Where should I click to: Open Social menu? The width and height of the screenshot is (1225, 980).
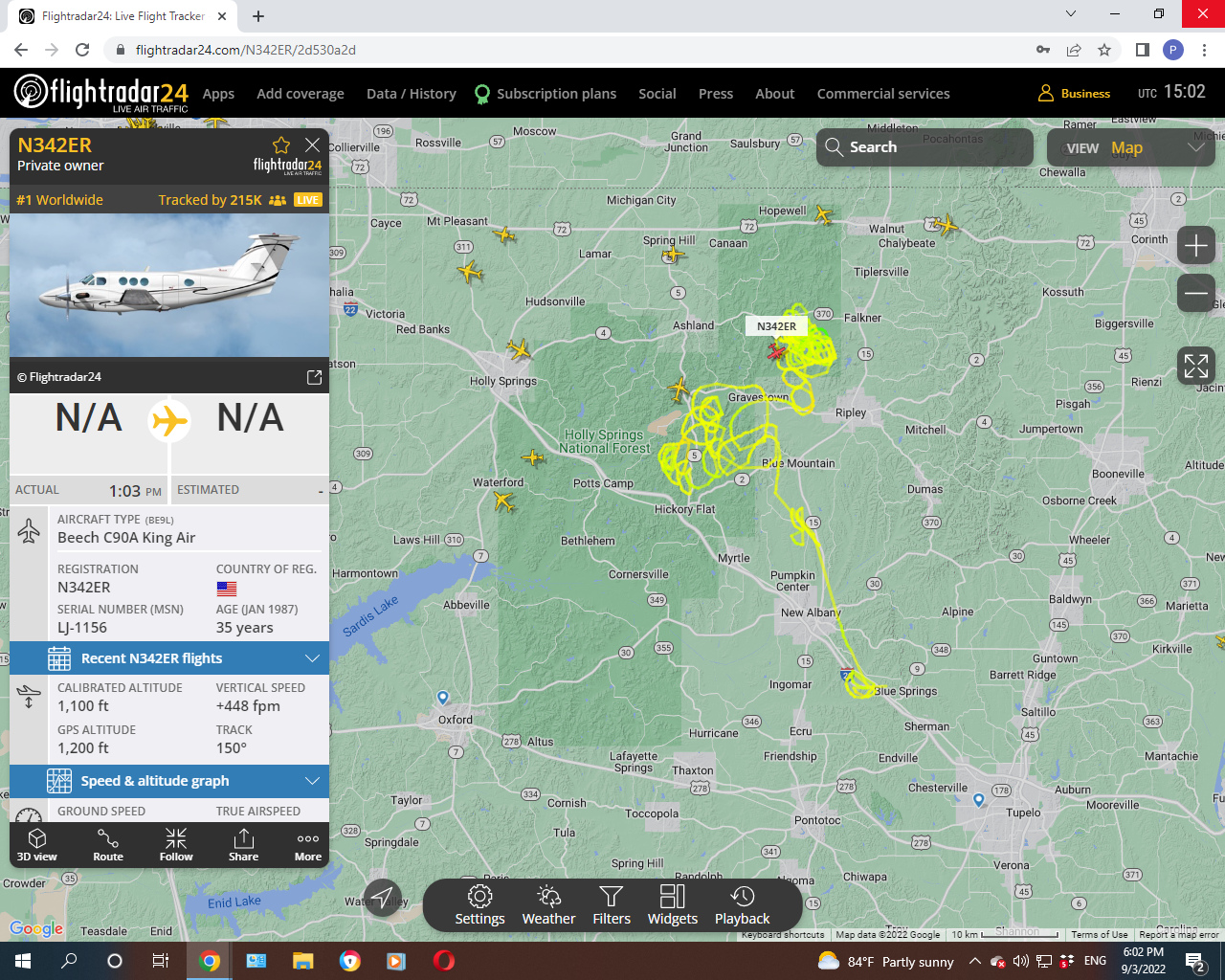click(x=657, y=94)
